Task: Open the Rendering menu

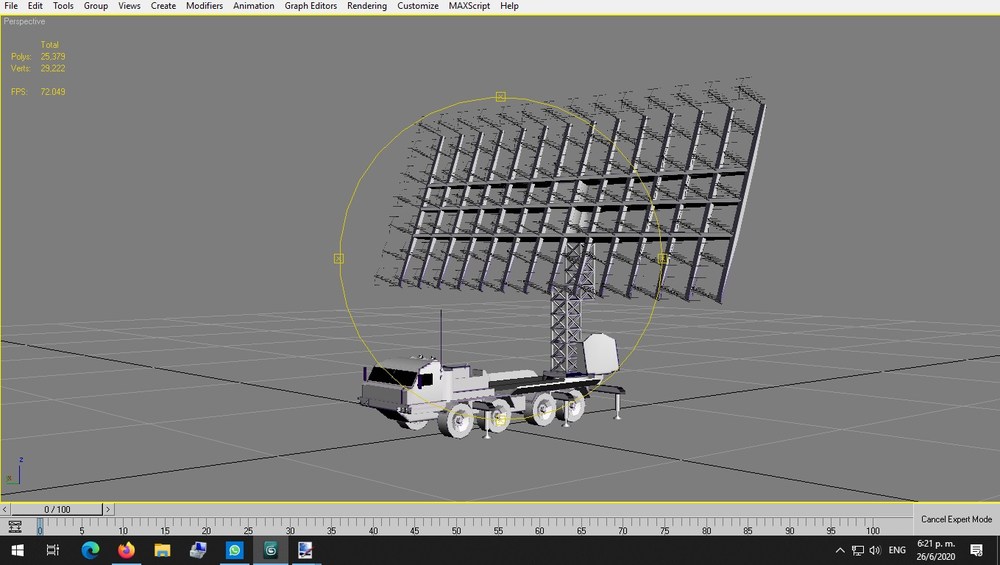Action: (x=367, y=6)
